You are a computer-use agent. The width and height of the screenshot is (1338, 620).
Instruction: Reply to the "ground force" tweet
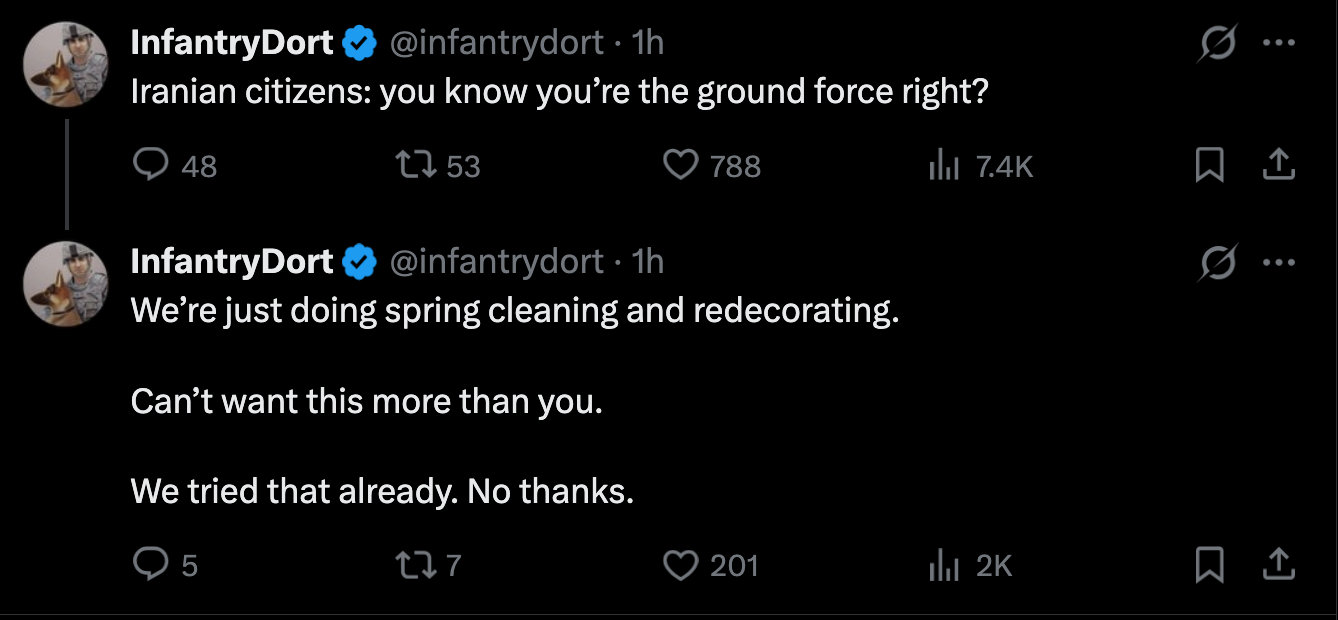[x=150, y=166]
